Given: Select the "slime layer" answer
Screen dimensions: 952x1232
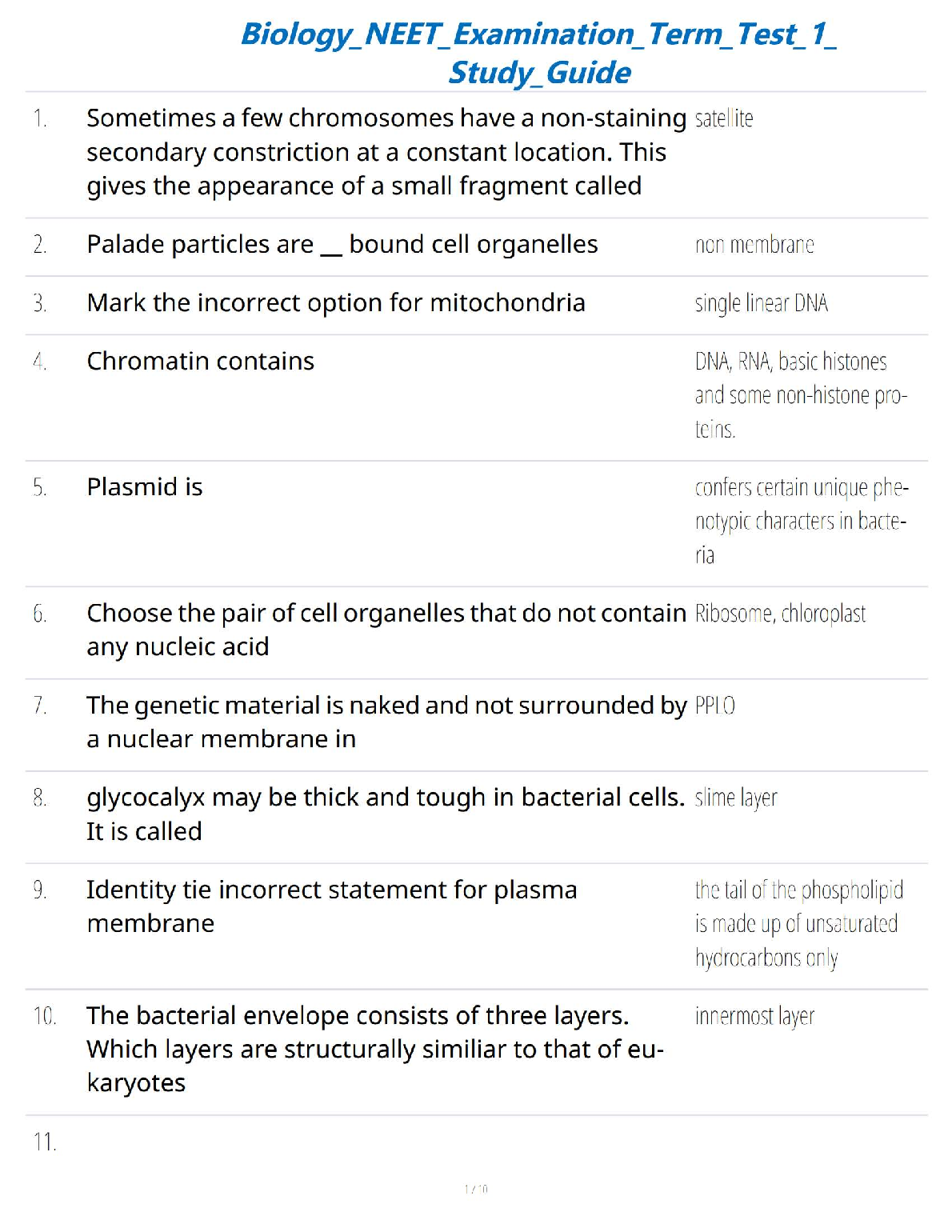Looking at the screenshot, I should point(736,798).
